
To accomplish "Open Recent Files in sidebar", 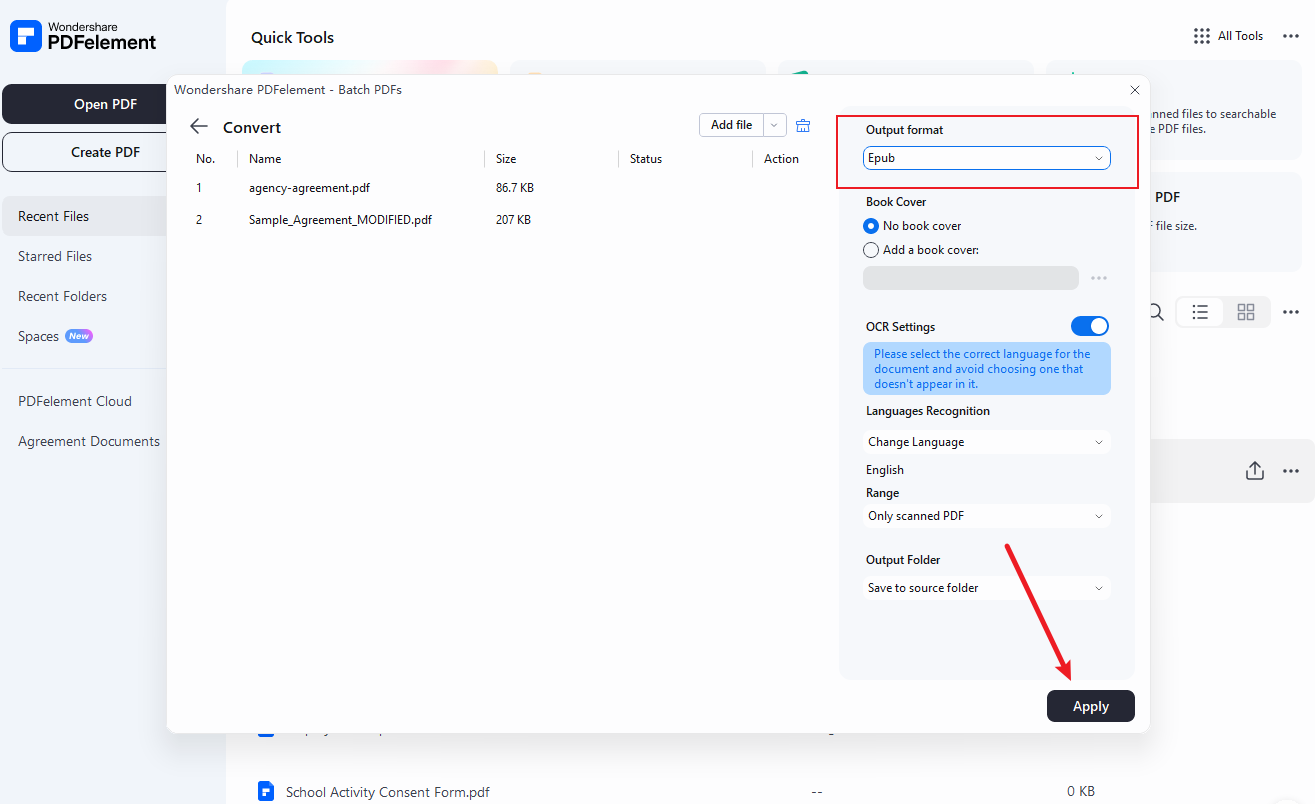I will pos(84,216).
